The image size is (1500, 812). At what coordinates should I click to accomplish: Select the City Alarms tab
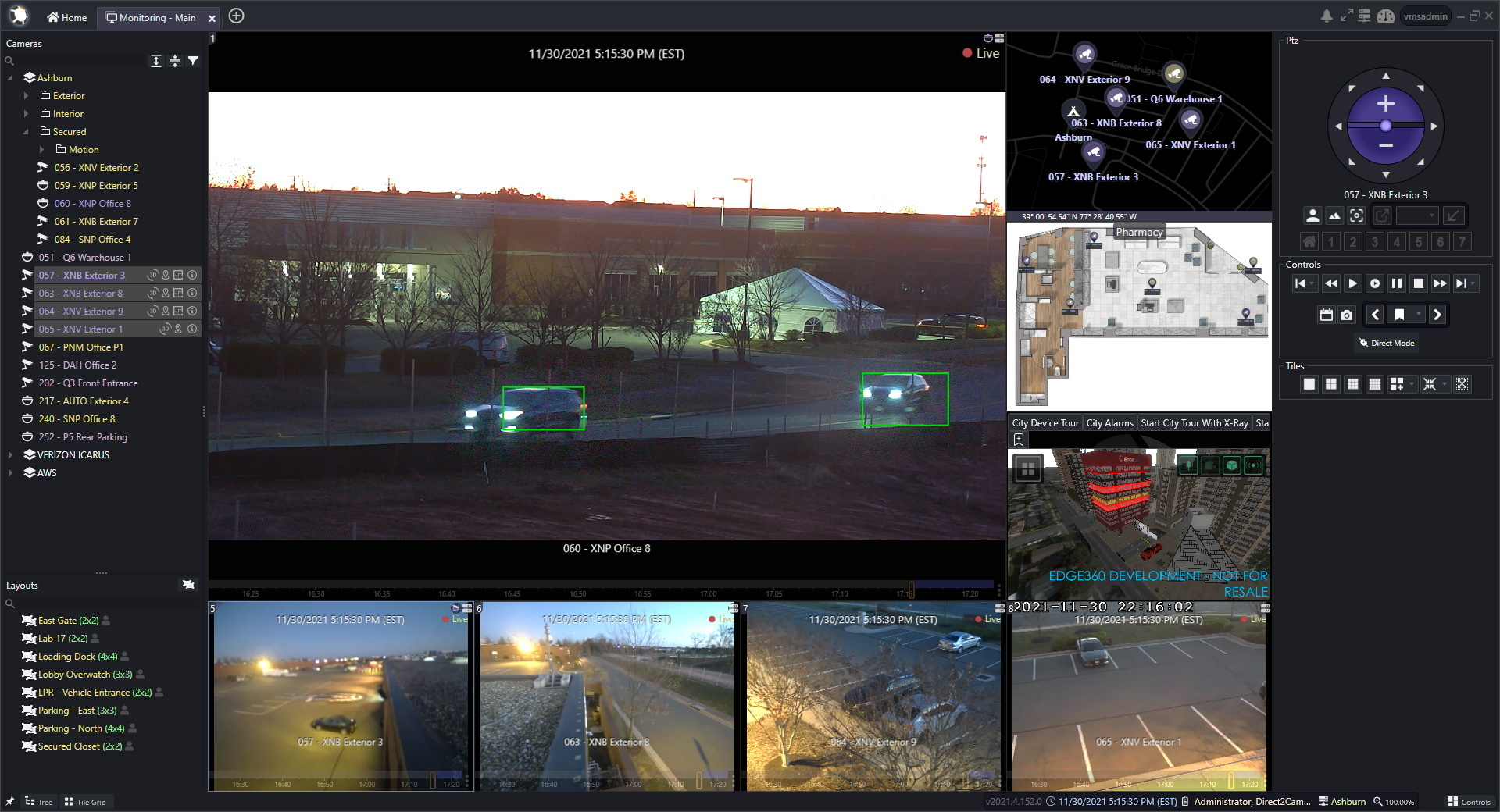pos(1109,422)
